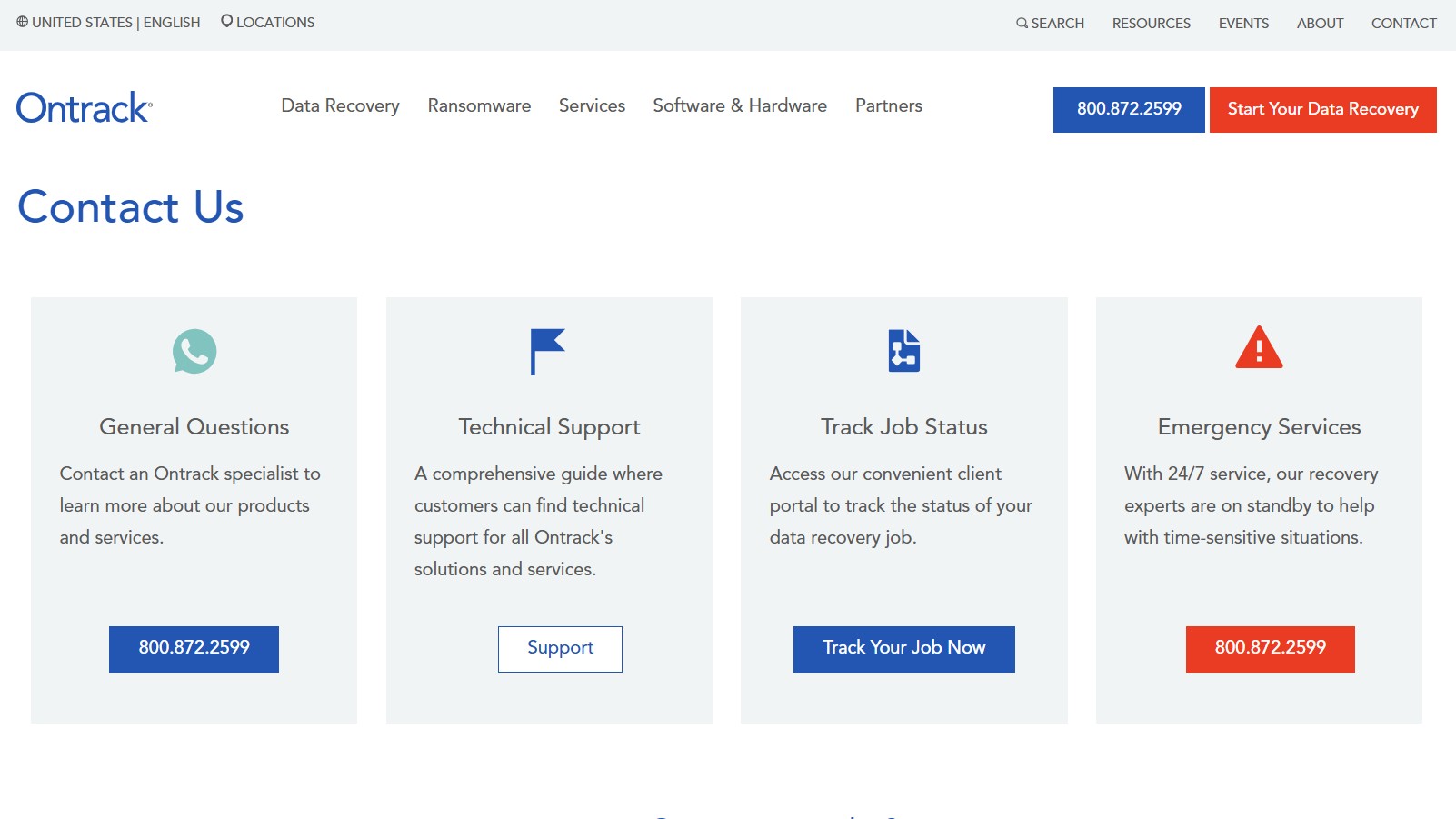
Task: Click the Support button under Technical Support
Action: pyautogui.click(x=560, y=648)
